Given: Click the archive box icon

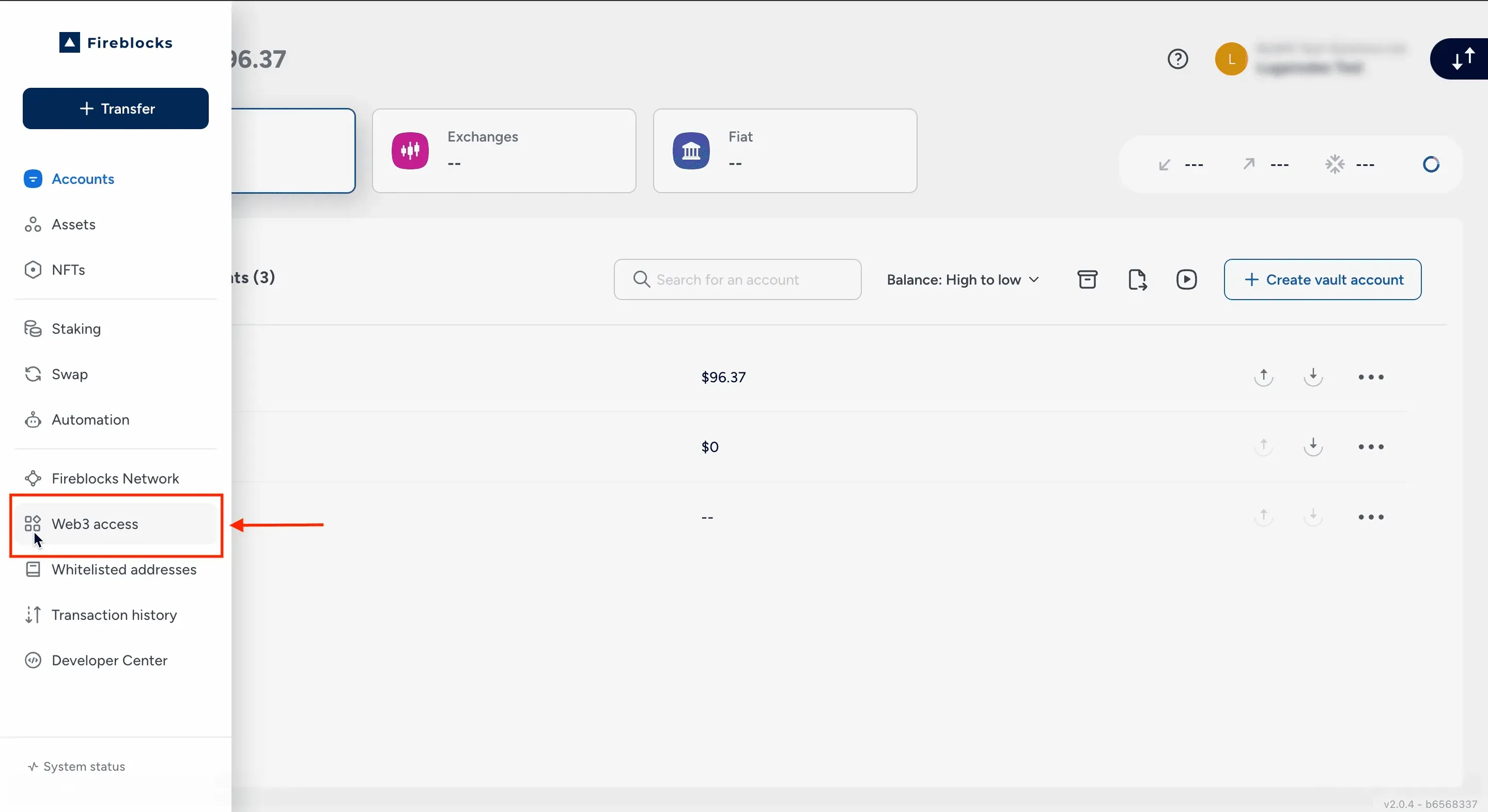Looking at the screenshot, I should pyautogui.click(x=1087, y=279).
